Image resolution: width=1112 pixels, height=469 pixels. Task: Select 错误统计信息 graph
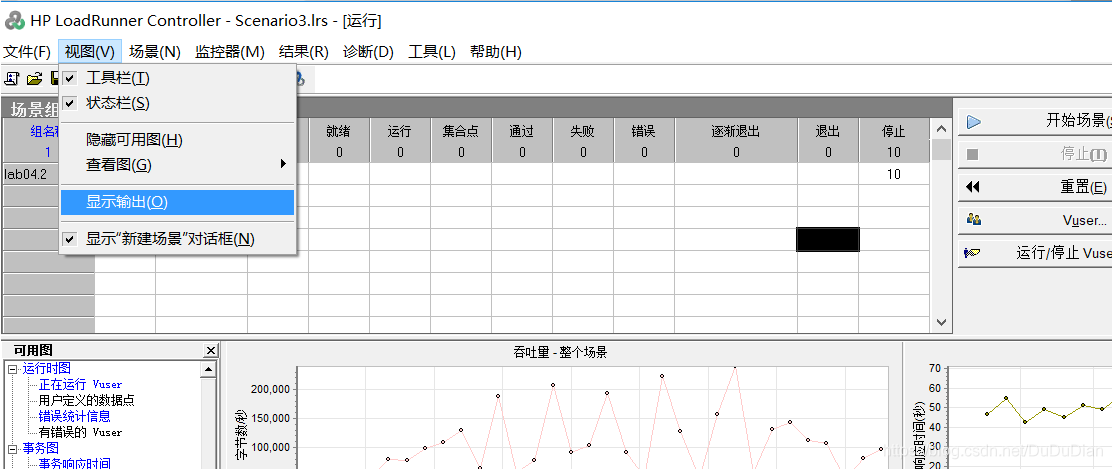click(74, 416)
